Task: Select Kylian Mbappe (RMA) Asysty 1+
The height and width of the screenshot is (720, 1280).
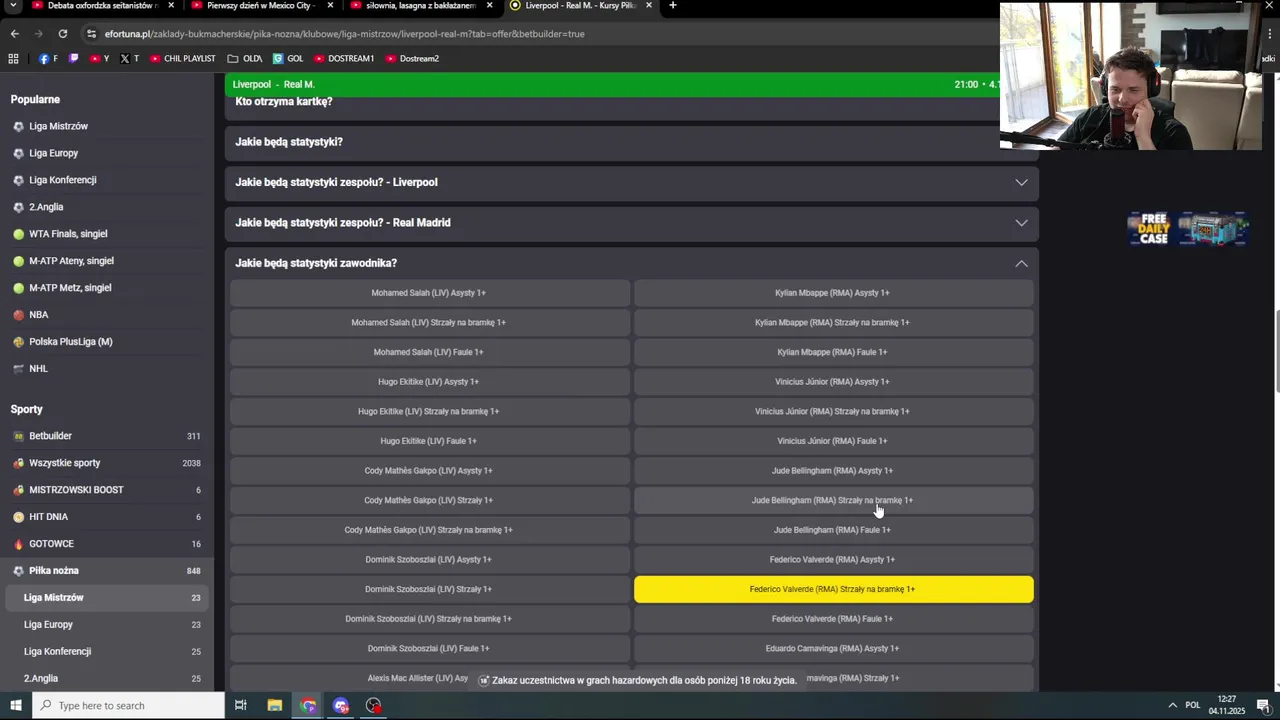Action: [833, 293]
